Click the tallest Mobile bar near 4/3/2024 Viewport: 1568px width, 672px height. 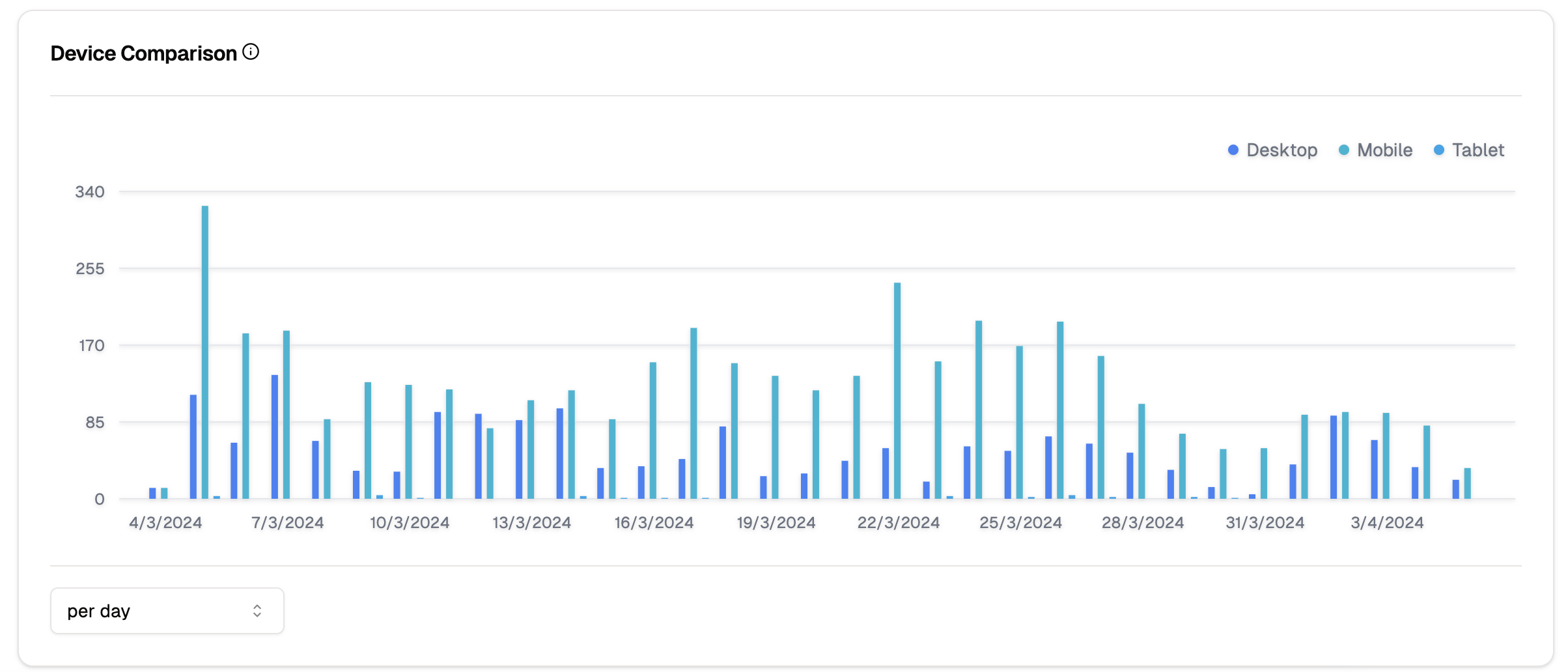[x=205, y=352]
